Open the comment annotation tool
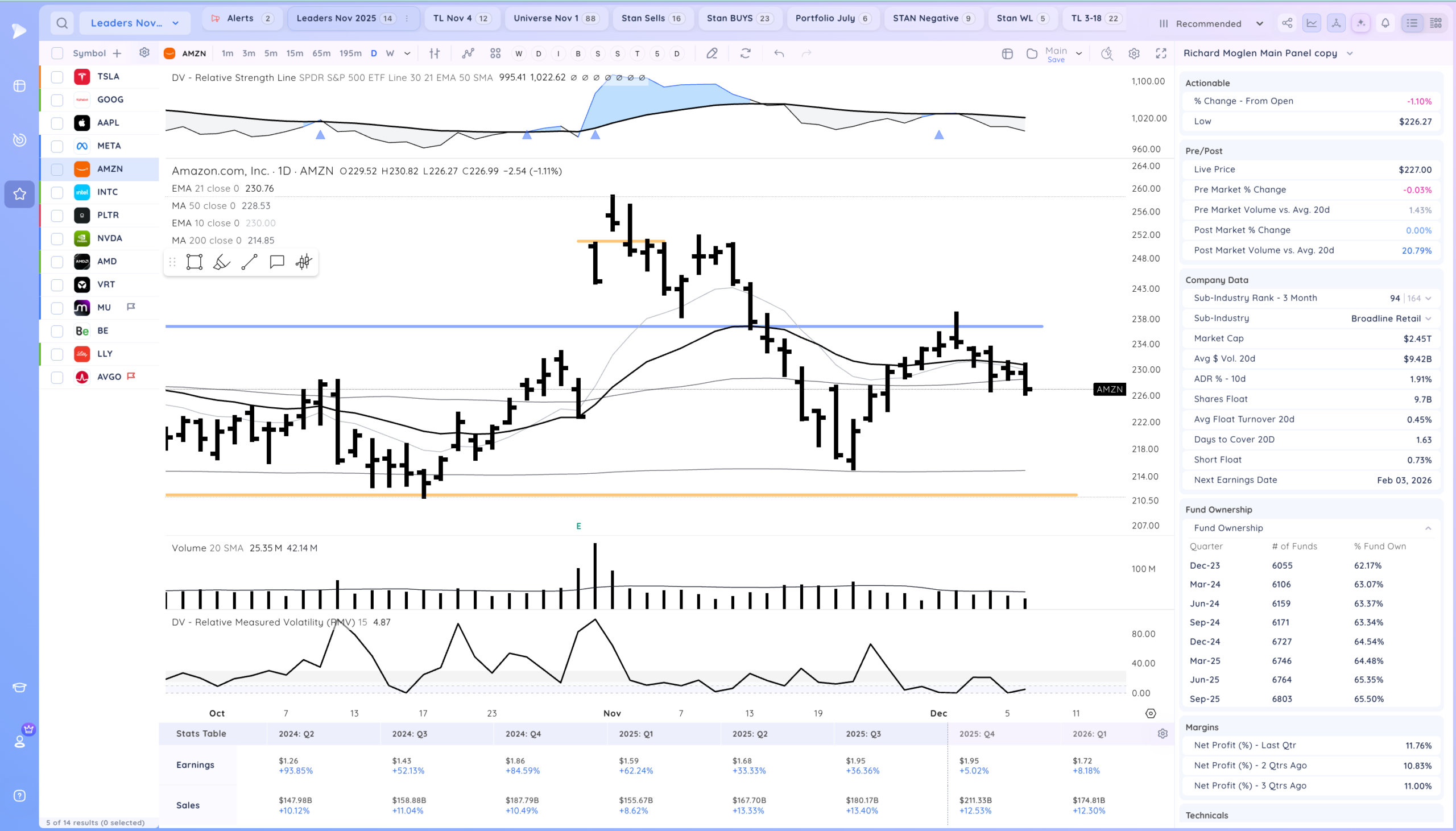This screenshot has height=831, width=1456. (x=277, y=262)
